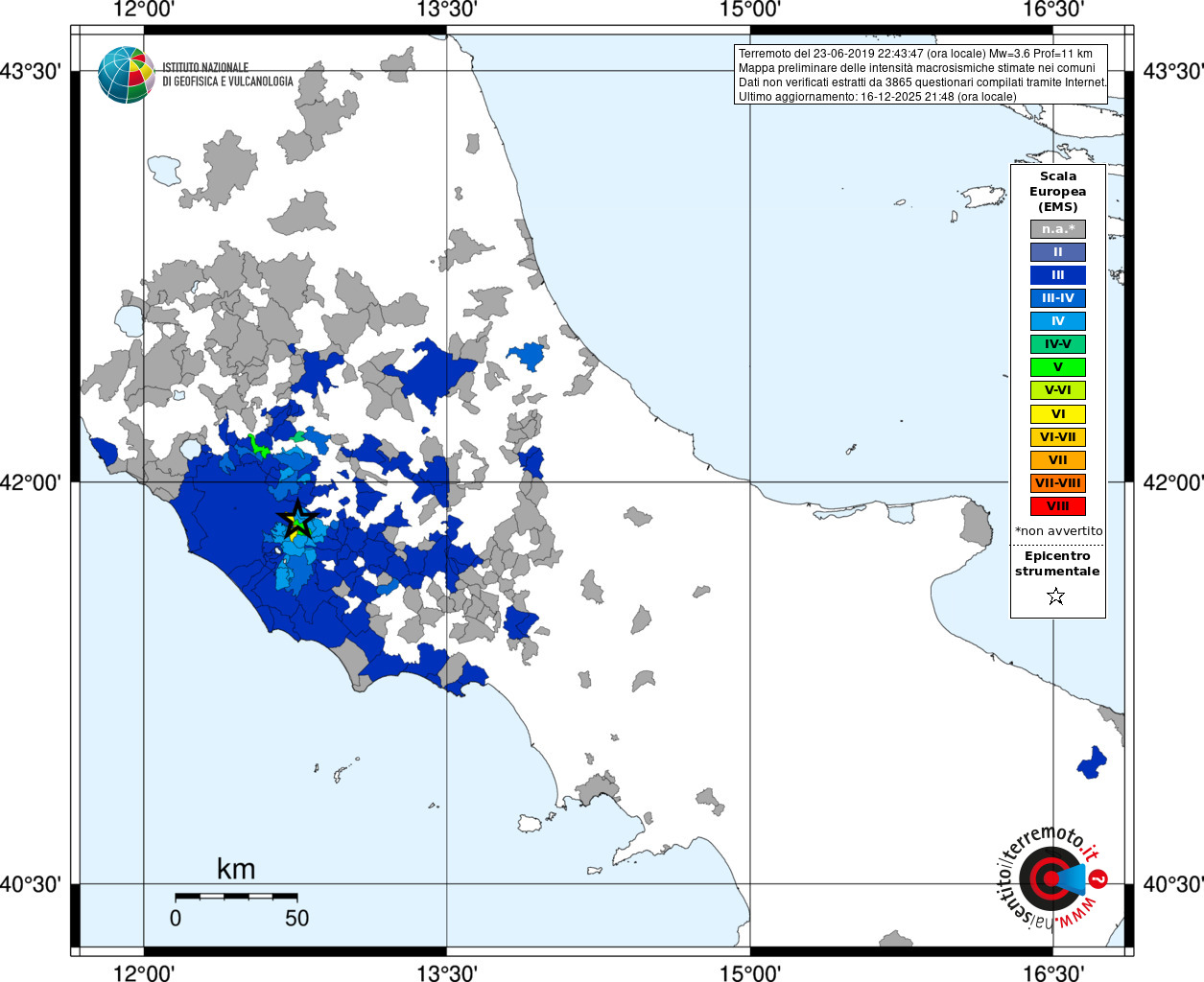
Task: Select the red VIII legend swatch
Action: (x=1058, y=506)
